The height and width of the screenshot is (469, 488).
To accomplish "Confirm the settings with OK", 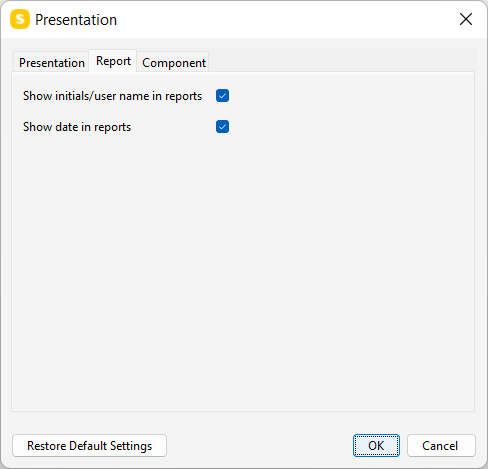I will click(x=376, y=446).
